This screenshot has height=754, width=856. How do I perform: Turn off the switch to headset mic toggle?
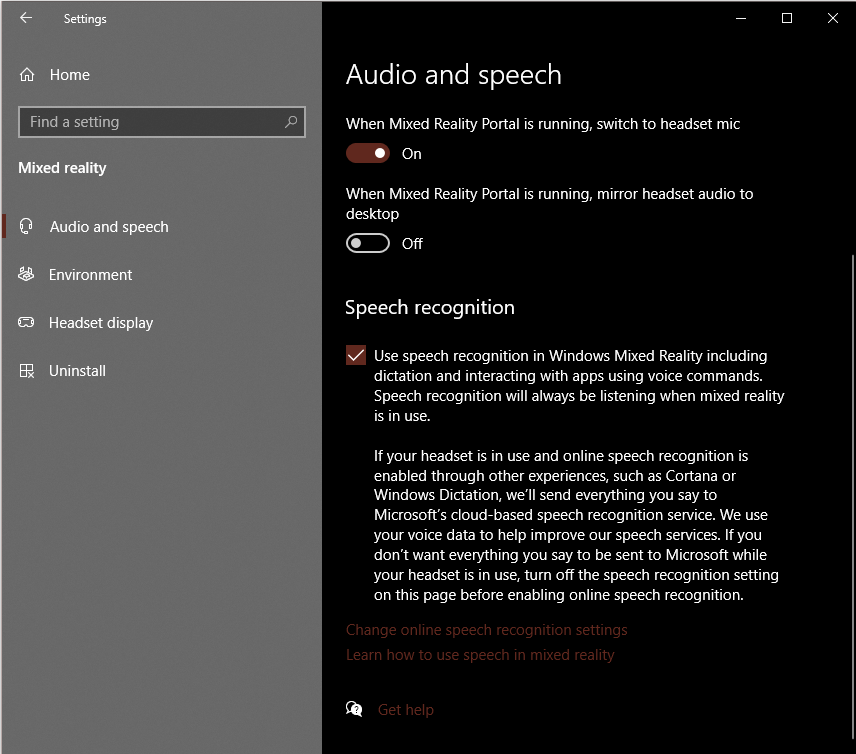(x=367, y=154)
